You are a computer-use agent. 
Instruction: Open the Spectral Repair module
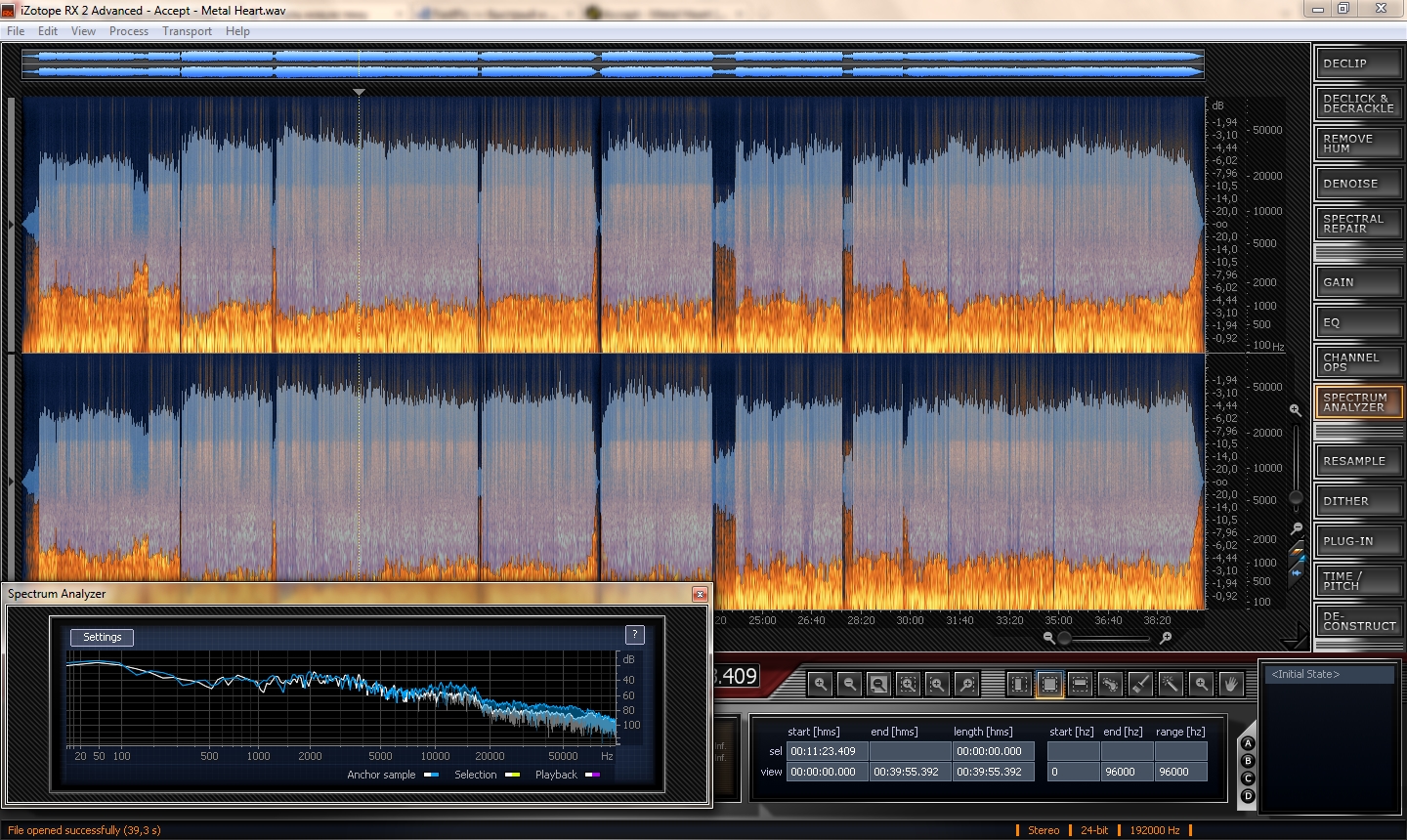click(1358, 224)
